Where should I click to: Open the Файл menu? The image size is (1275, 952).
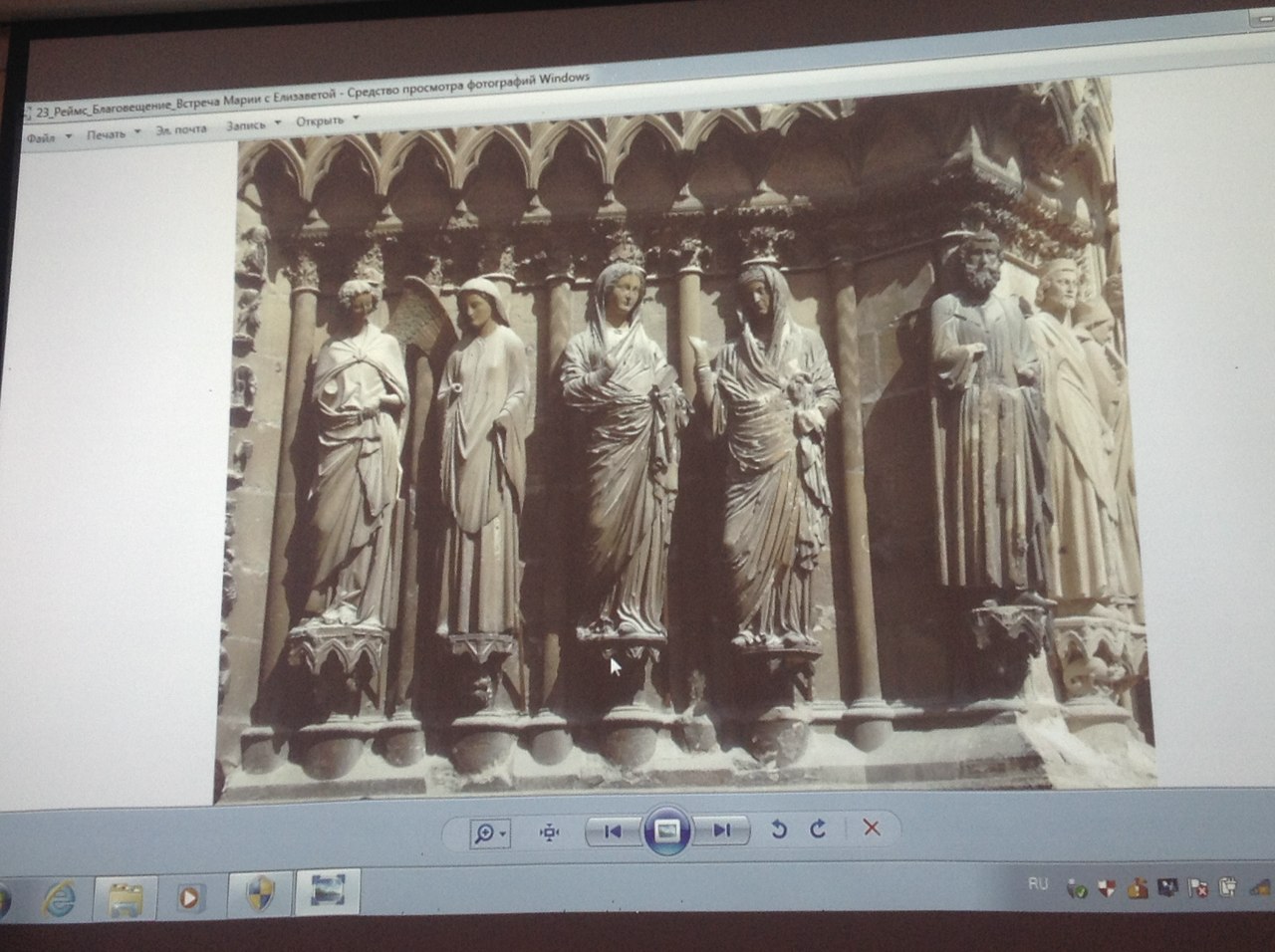pyautogui.click(x=41, y=138)
